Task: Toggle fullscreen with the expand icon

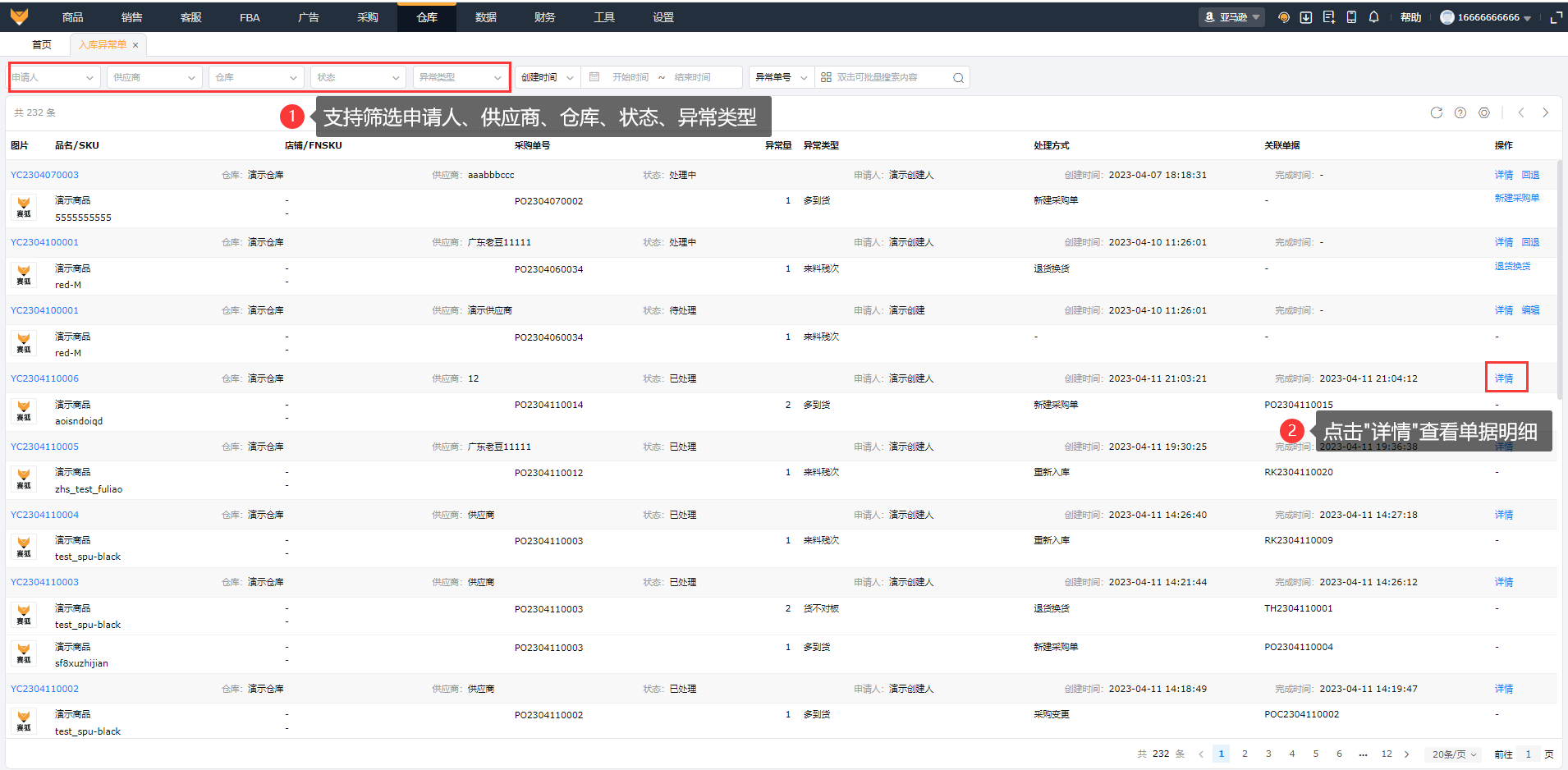Action: click(1556, 17)
